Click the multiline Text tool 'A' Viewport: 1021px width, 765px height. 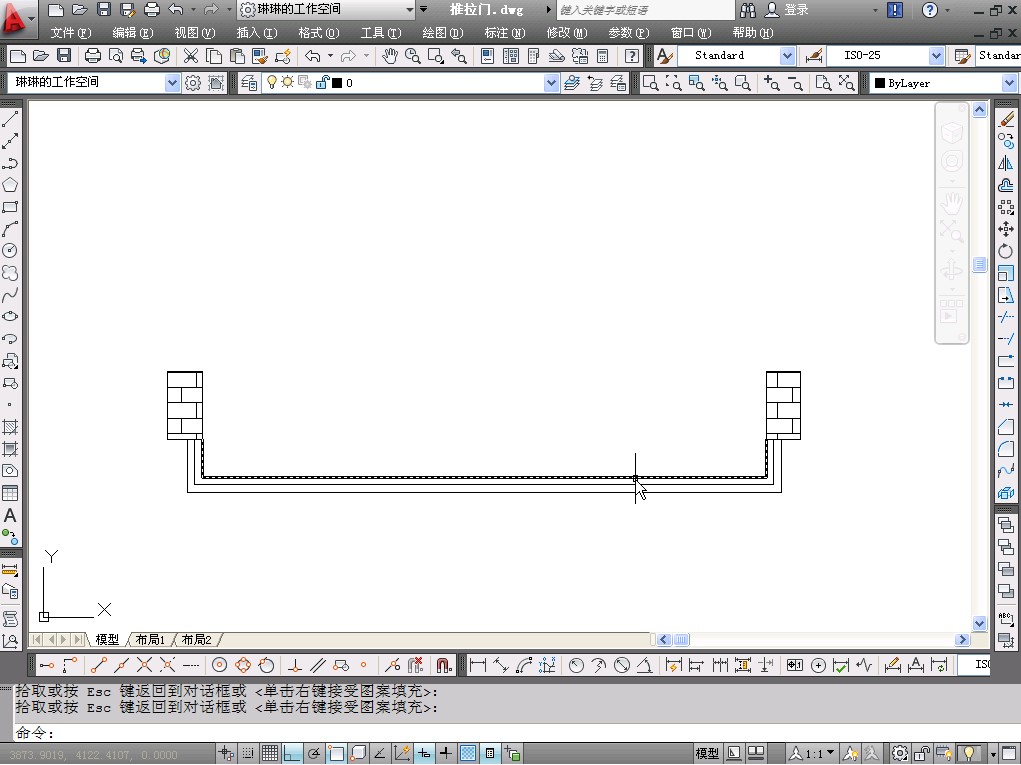(10, 515)
